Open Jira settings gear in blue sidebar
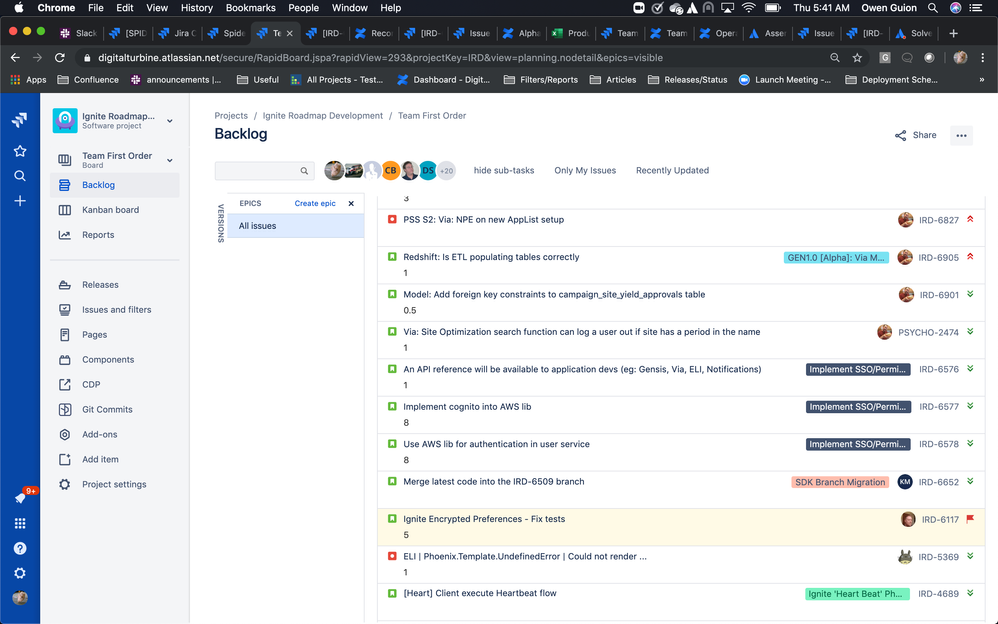 coord(20,573)
